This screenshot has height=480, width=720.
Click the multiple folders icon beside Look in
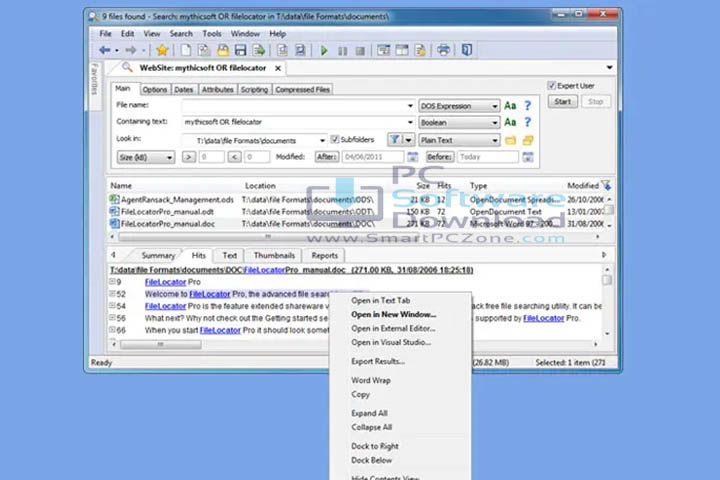528,140
